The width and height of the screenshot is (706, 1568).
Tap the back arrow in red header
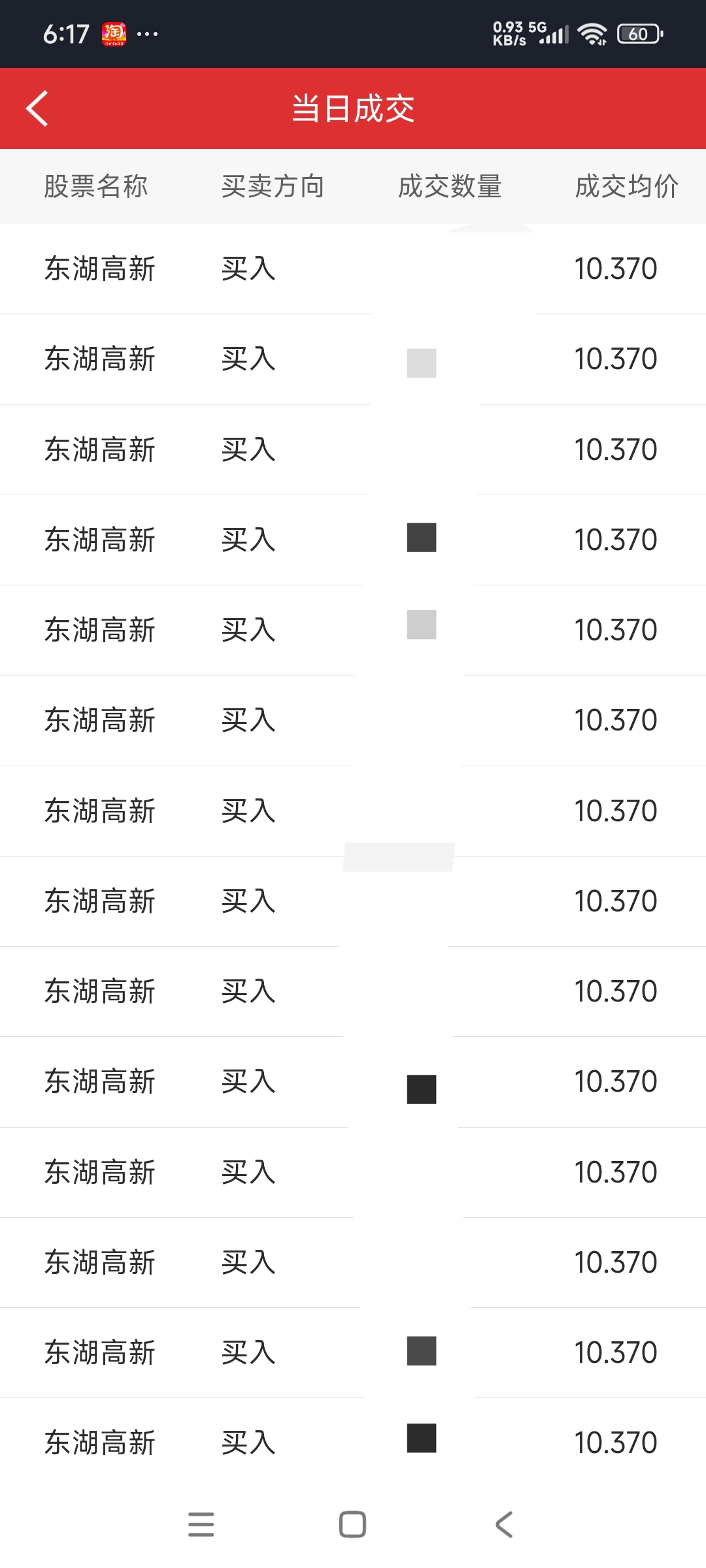(37, 108)
